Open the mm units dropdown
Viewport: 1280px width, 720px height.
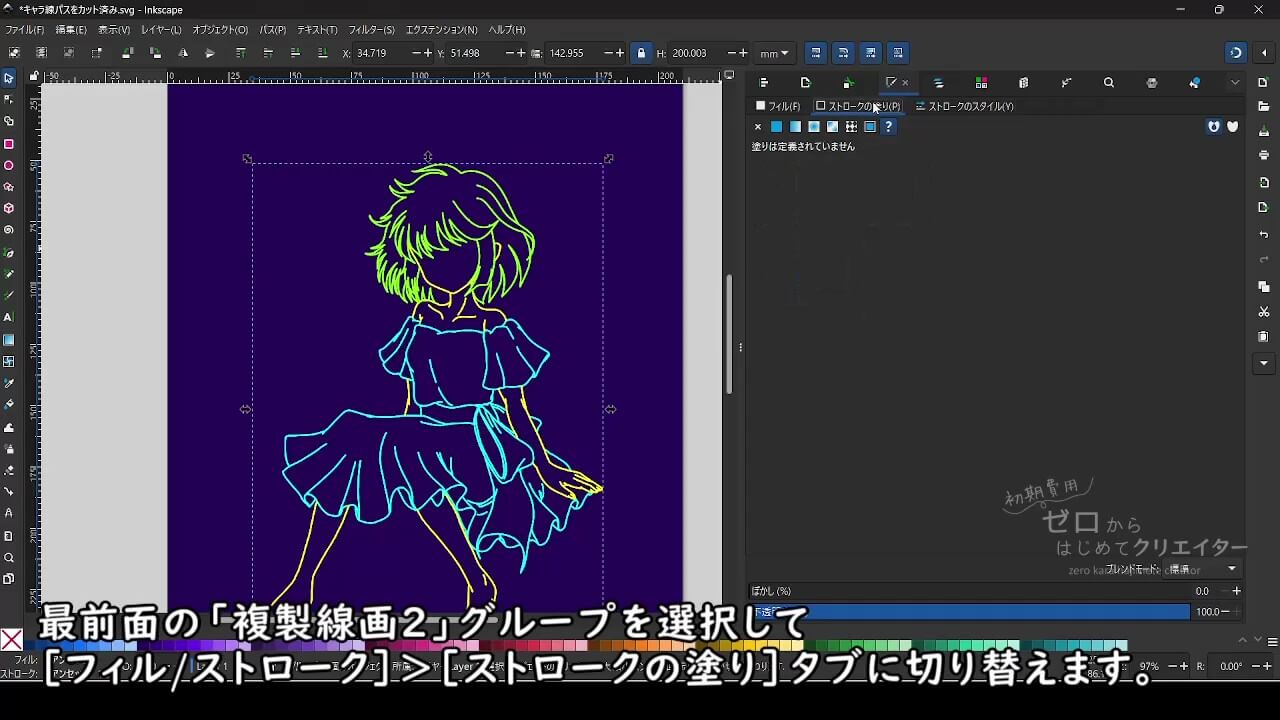click(x=774, y=53)
